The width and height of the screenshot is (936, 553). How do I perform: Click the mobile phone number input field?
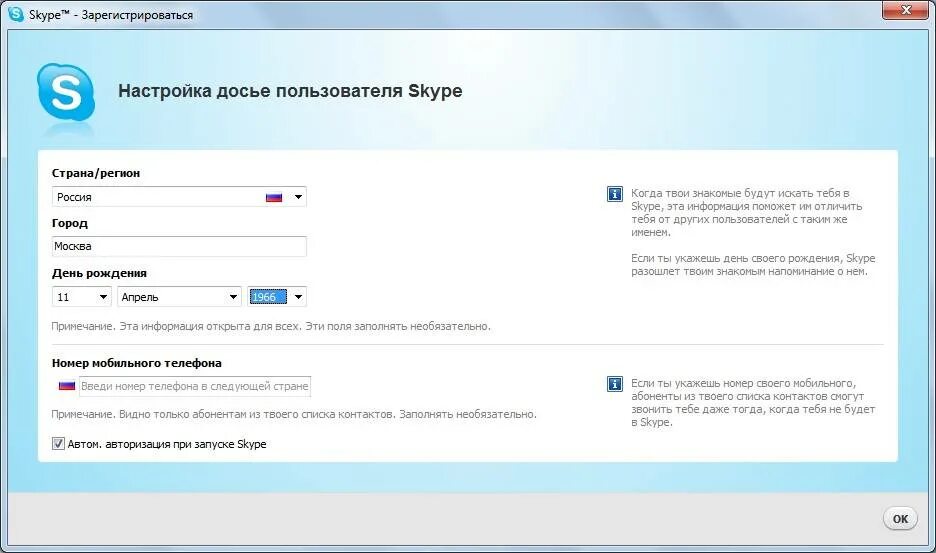[x=195, y=386]
